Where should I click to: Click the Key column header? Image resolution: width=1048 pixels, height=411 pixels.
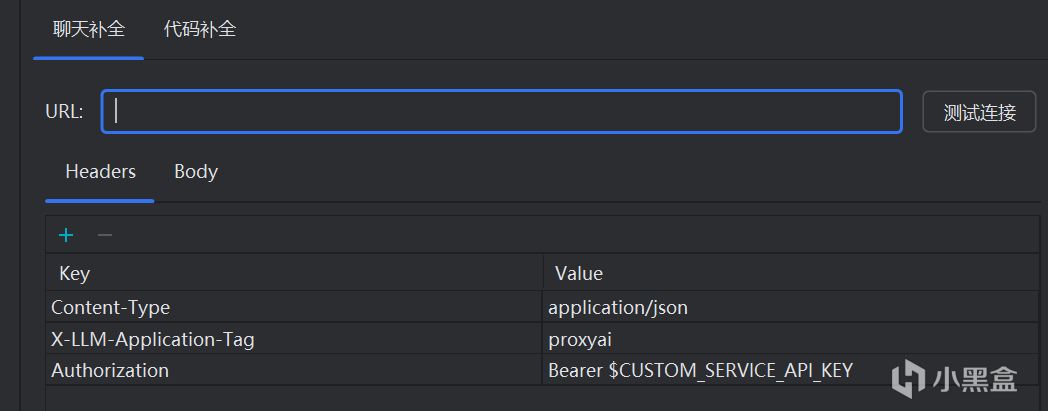(x=75, y=273)
